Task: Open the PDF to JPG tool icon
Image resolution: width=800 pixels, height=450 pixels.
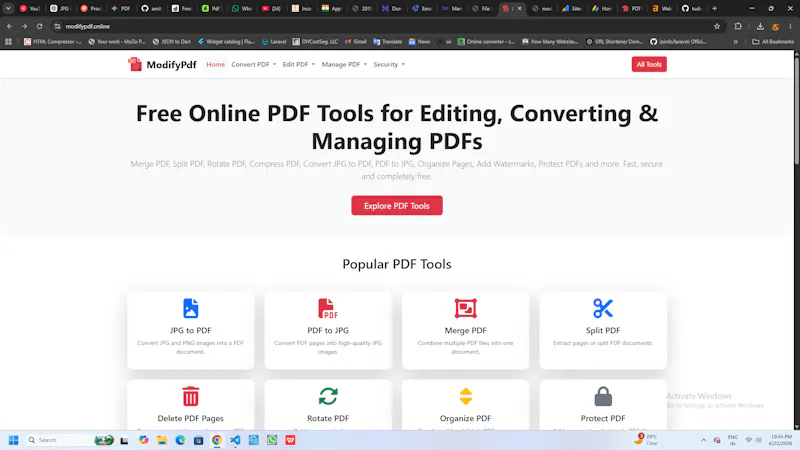Action: 328,308
